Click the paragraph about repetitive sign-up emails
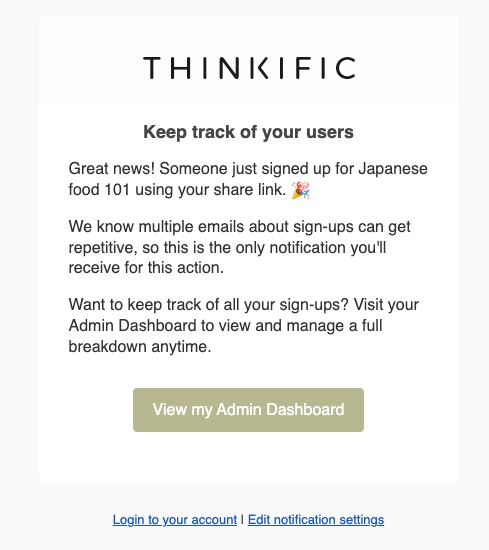Image resolution: width=489 pixels, height=550 pixels. (x=239, y=247)
